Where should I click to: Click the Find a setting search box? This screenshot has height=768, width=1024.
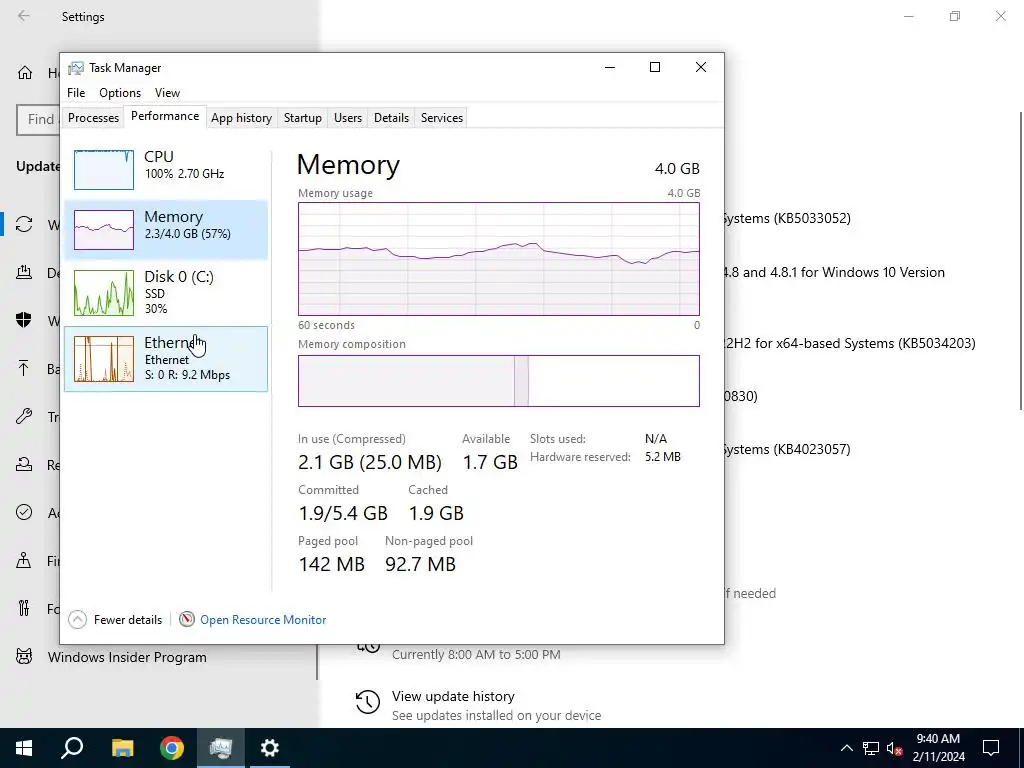pos(38,120)
